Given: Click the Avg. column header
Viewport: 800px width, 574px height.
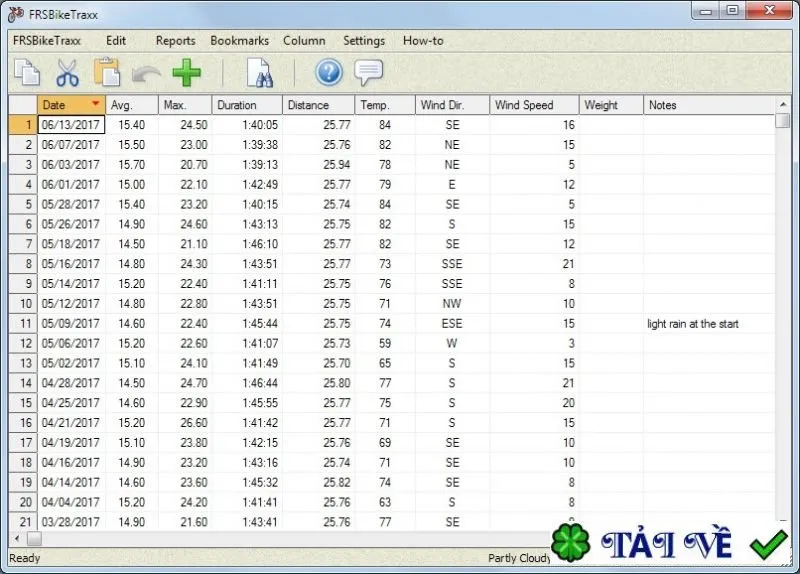Looking at the screenshot, I should [x=132, y=105].
